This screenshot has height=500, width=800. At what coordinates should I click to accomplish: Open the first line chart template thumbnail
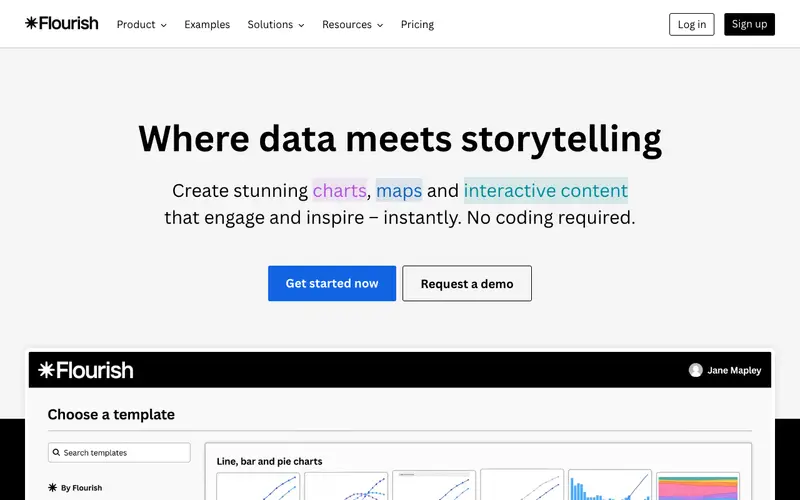(258, 485)
